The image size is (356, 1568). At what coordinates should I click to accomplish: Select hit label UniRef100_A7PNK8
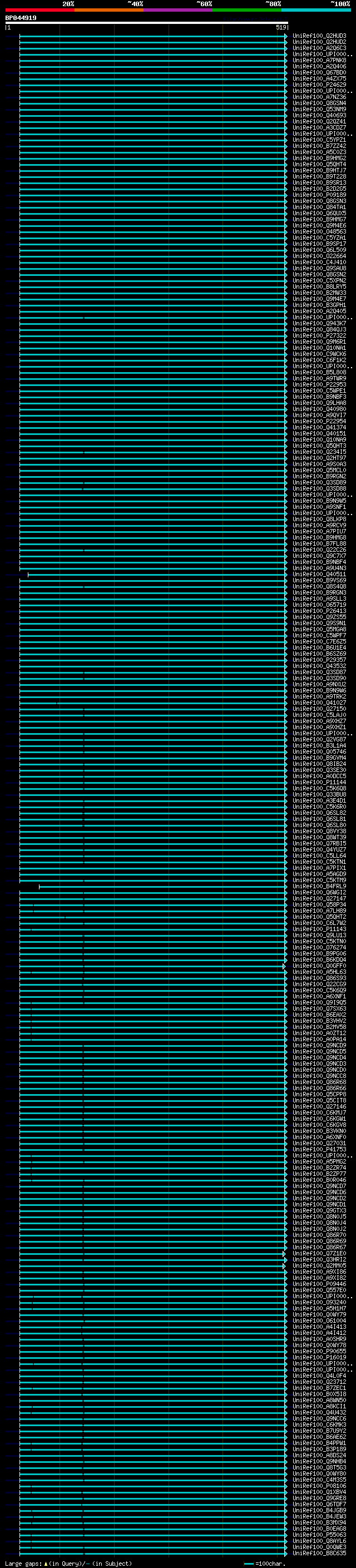click(x=319, y=60)
